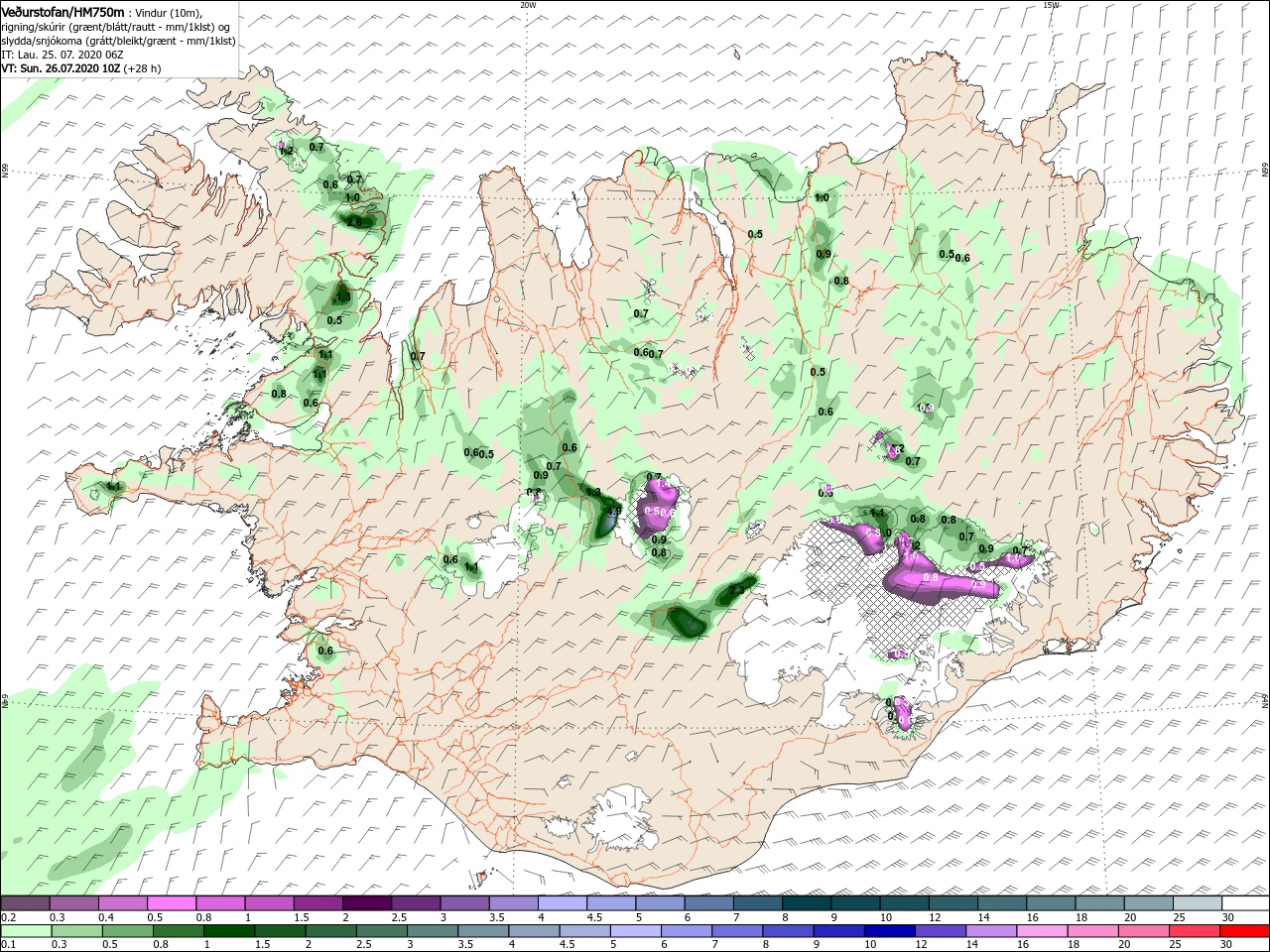This screenshot has width=1270, height=952.
Task: Click the bright pink top-row swatch labeled 0.5
Action: pos(171,903)
